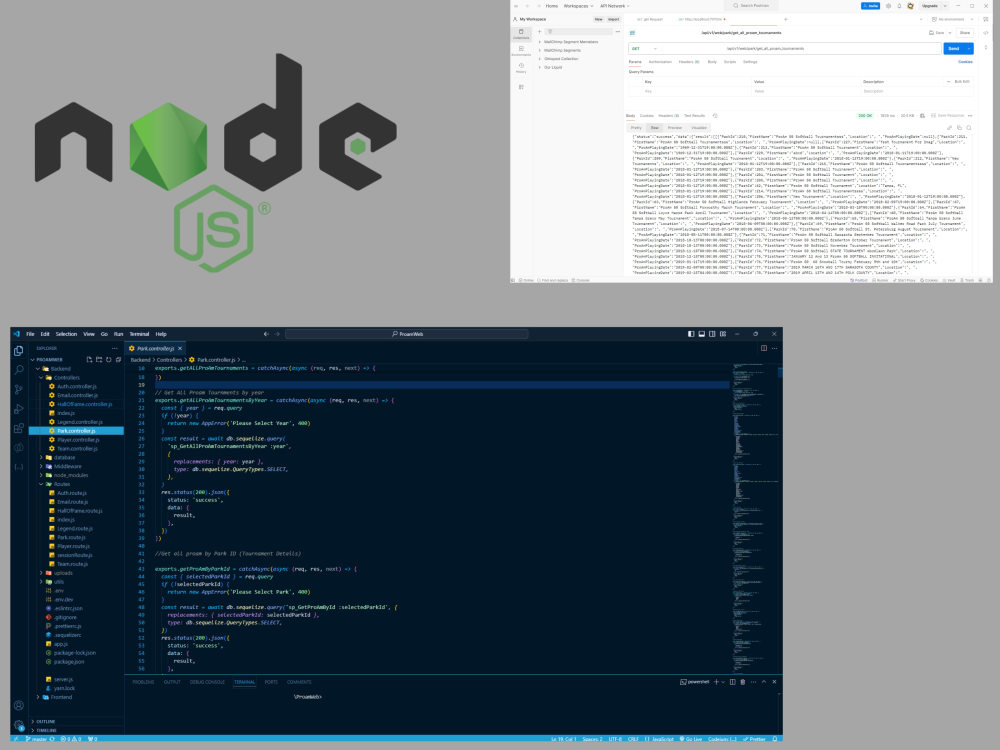Open the Explorer view in VS Code activity bar
Viewport: 1000px width, 750px height.
pos(18,350)
